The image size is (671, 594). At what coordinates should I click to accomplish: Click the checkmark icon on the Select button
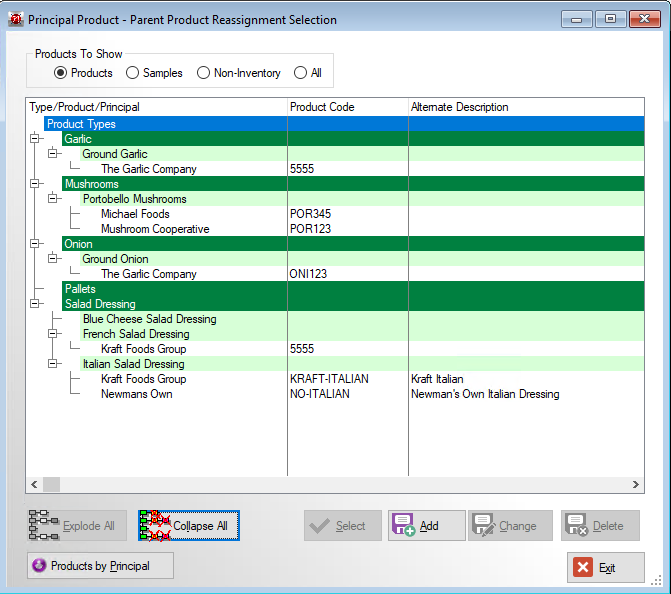point(319,526)
